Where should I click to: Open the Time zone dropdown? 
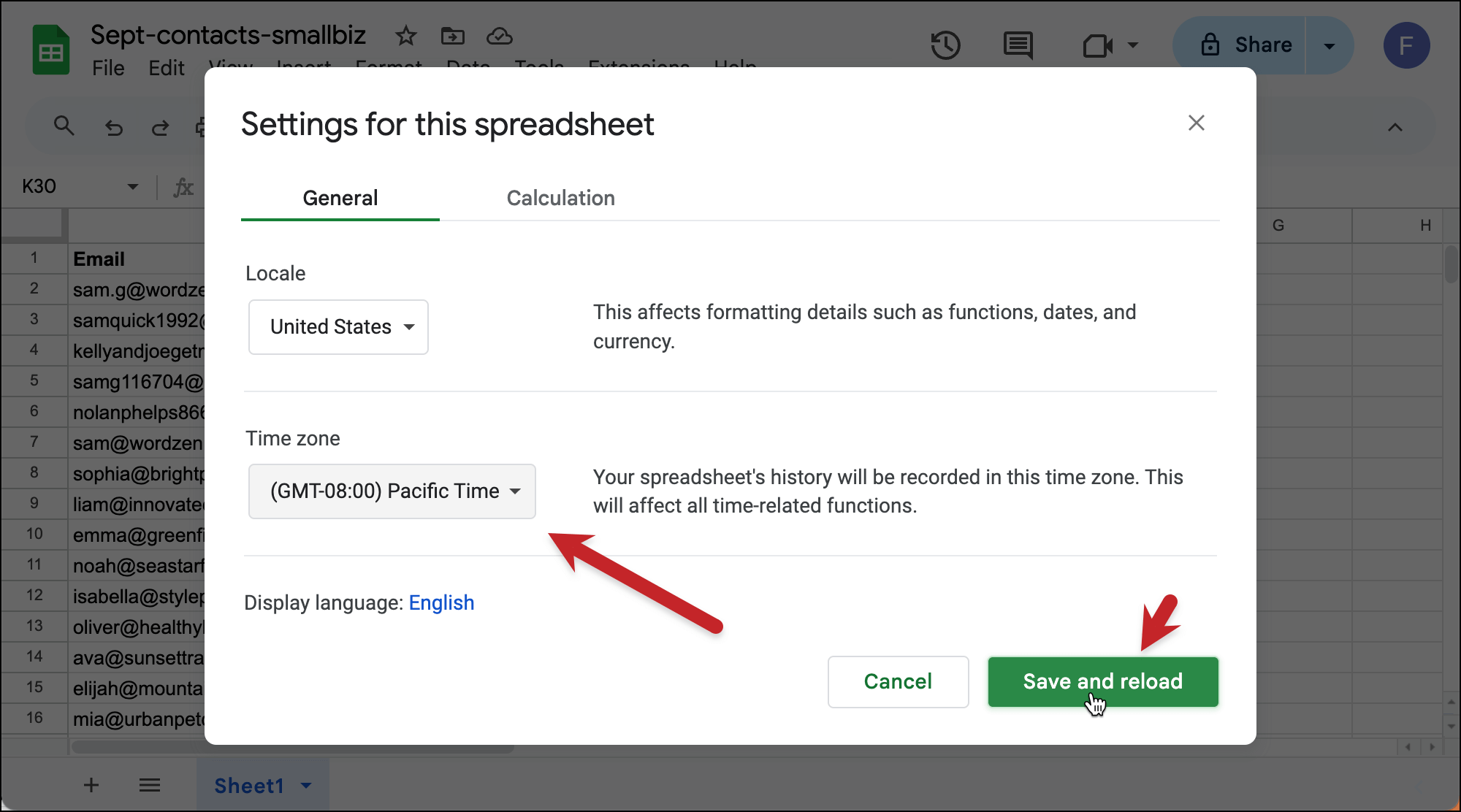pos(392,491)
